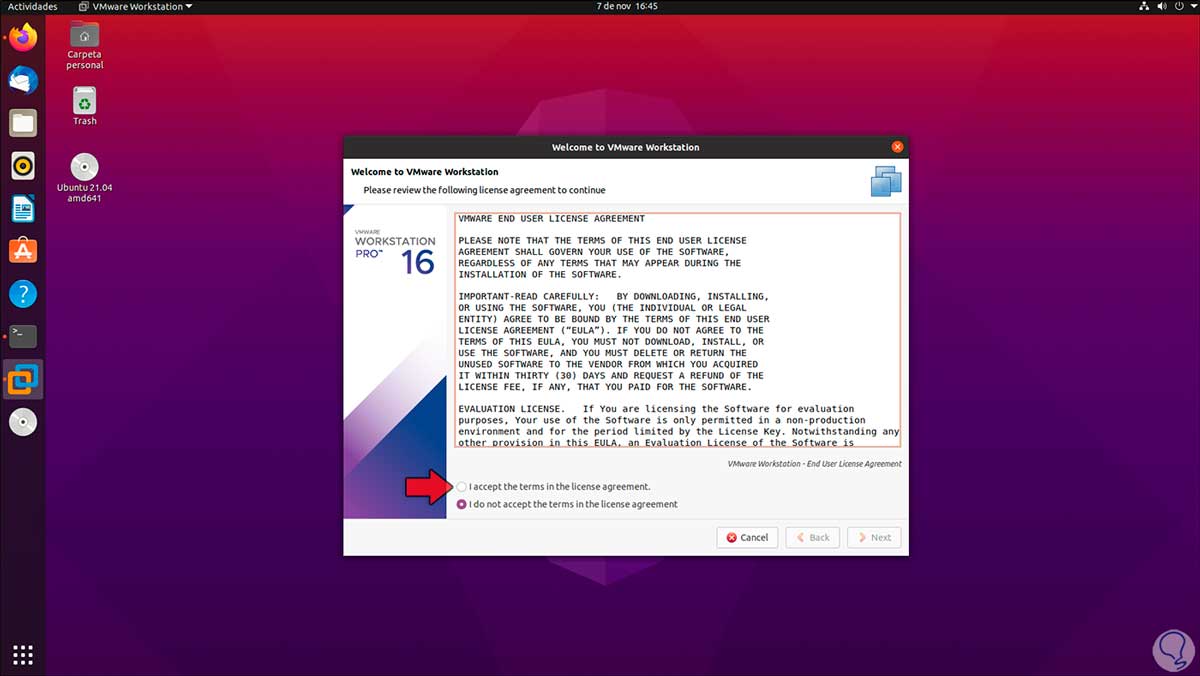Image resolution: width=1200 pixels, height=676 pixels.
Task: Open Firefox from the dock
Action: (x=23, y=38)
